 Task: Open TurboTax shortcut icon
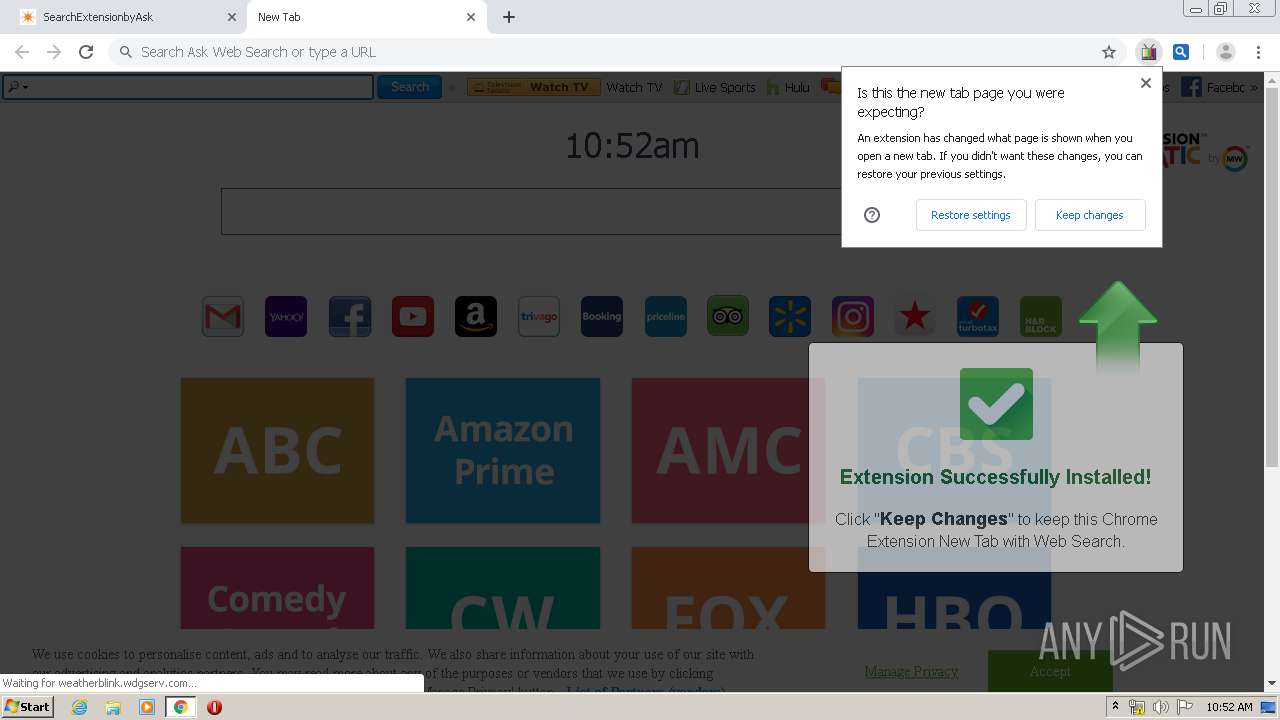(x=978, y=317)
